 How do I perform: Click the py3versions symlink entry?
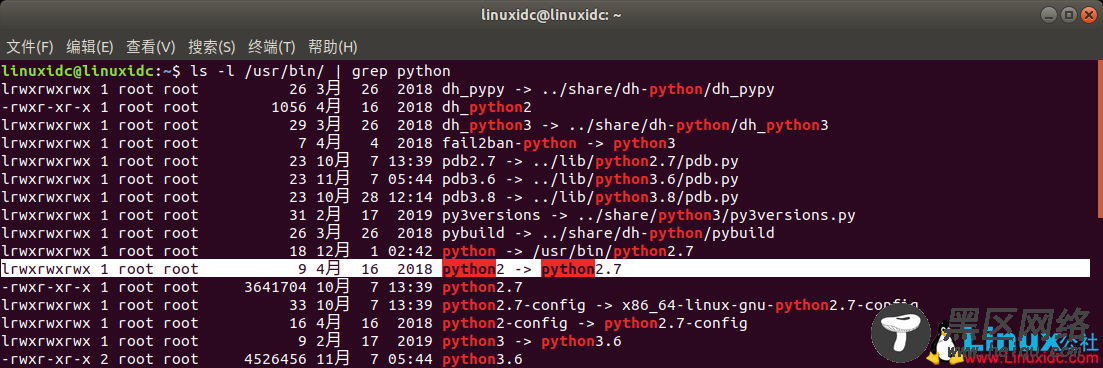point(649,215)
